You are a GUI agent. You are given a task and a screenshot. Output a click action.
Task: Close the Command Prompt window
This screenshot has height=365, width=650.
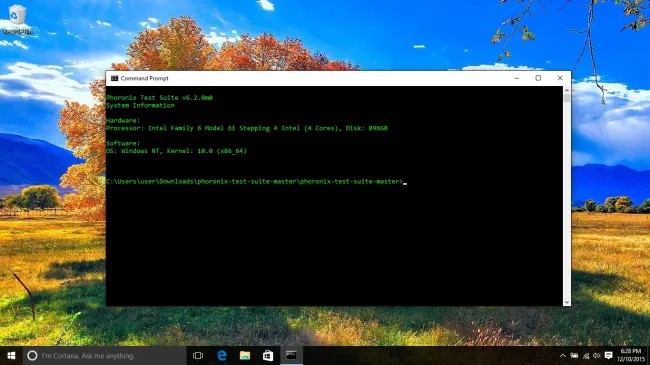(560, 78)
